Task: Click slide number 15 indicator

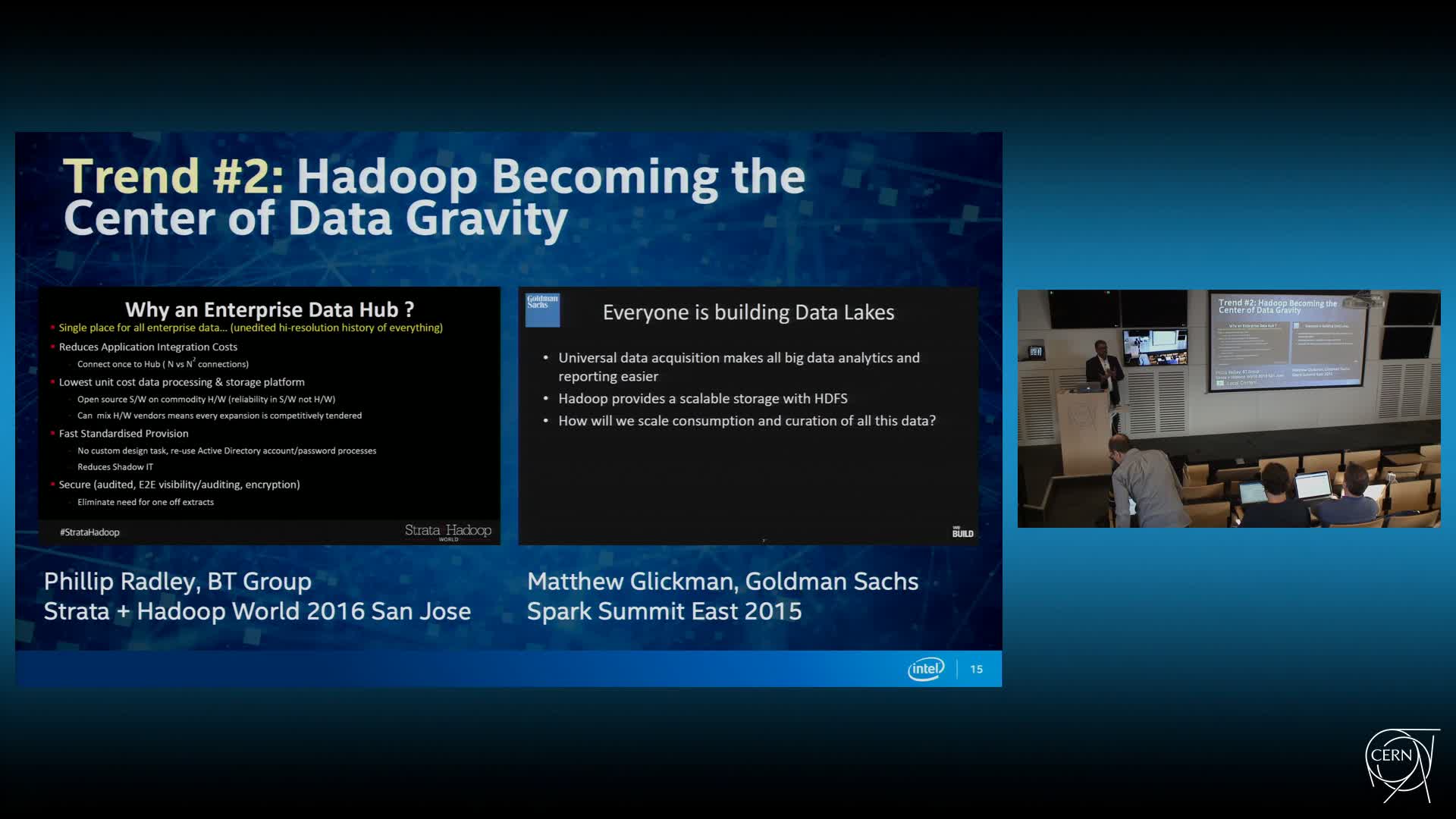Action: [x=976, y=669]
